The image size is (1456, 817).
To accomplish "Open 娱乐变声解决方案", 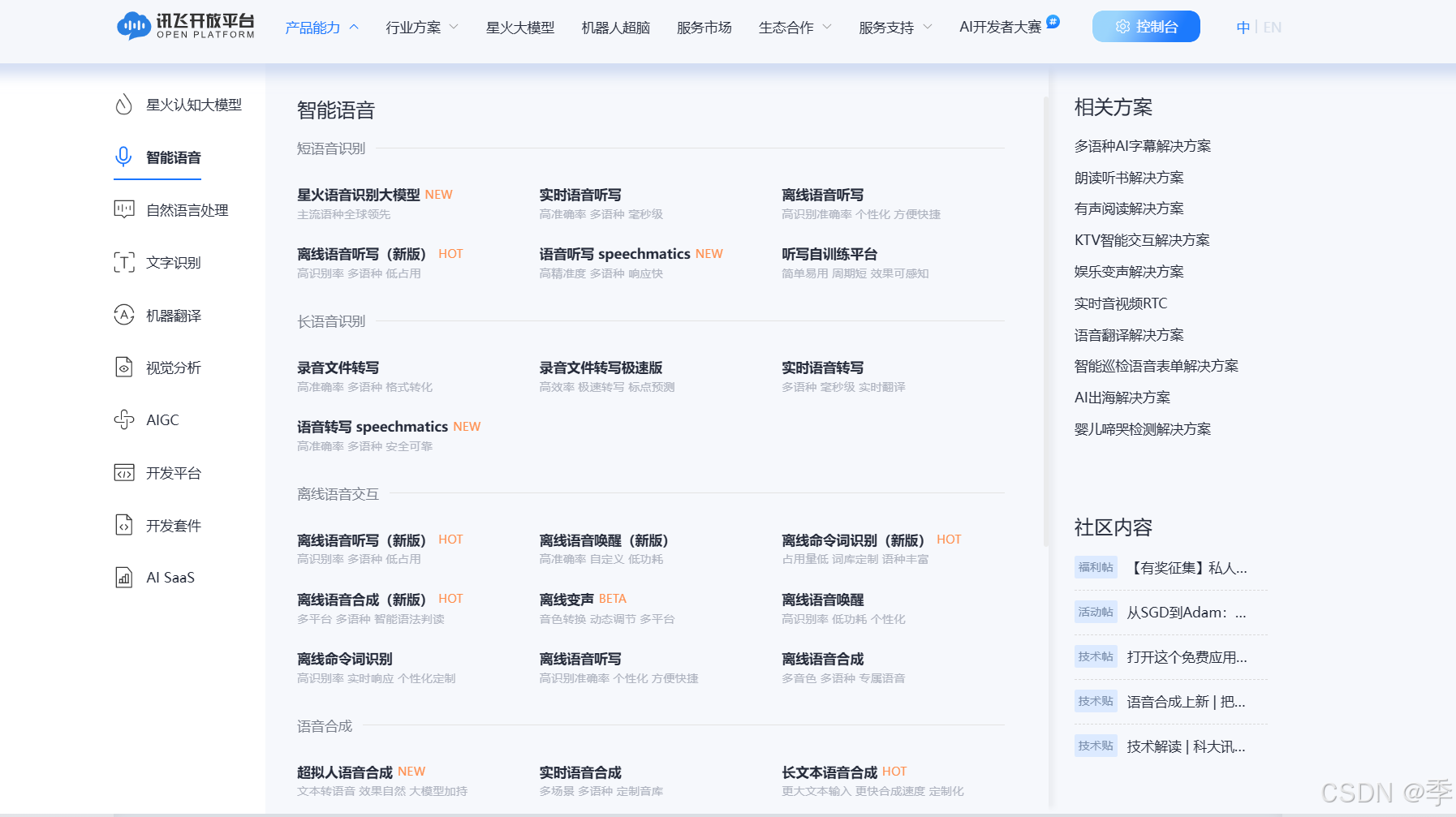I will [x=1129, y=272].
